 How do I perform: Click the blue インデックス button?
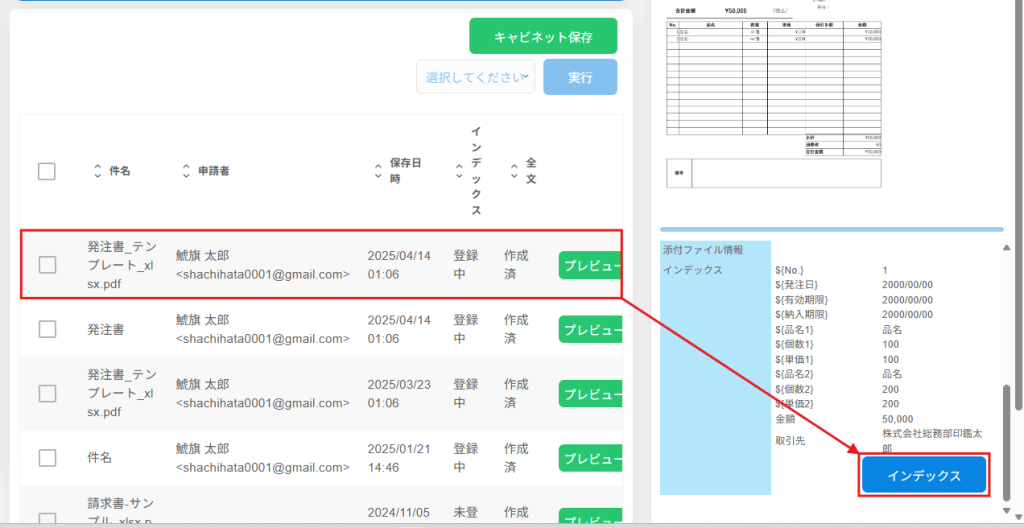tap(924, 476)
